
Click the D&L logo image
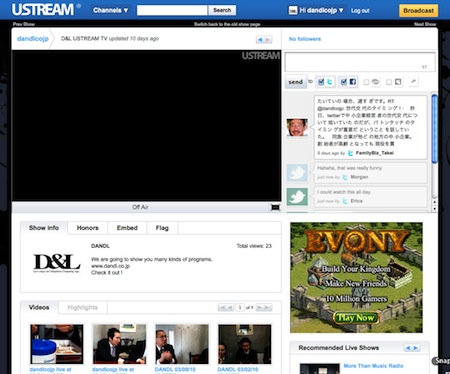click(57, 263)
